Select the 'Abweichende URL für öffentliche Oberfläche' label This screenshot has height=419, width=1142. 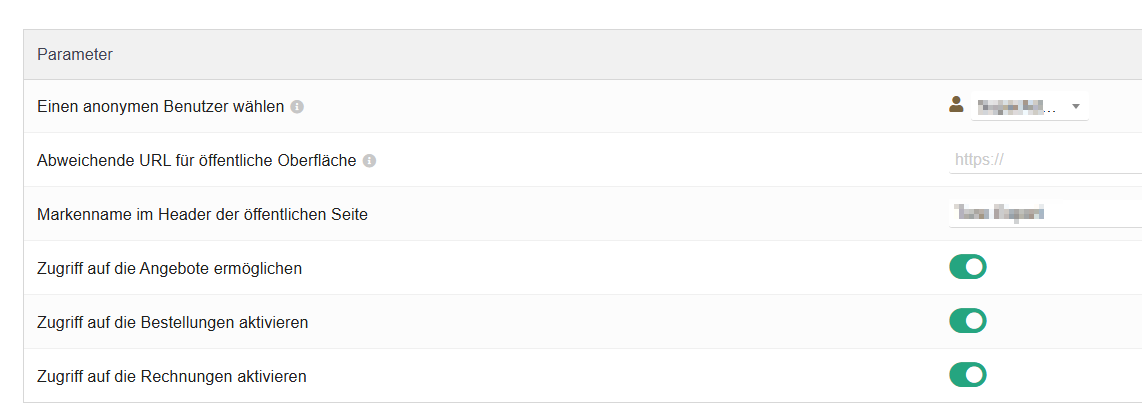point(196,160)
